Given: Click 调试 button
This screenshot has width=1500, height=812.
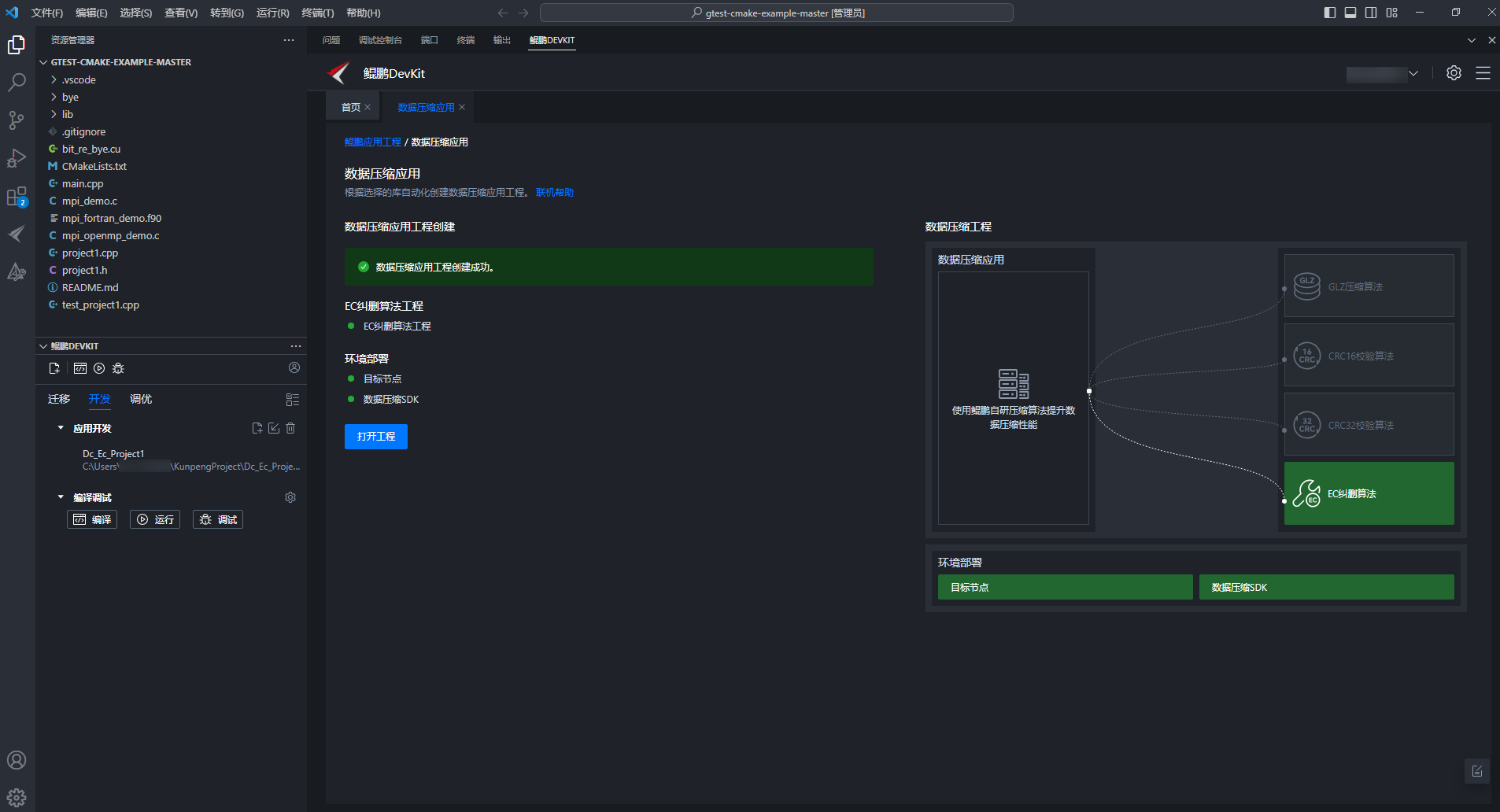Looking at the screenshot, I should (x=218, y=519).
